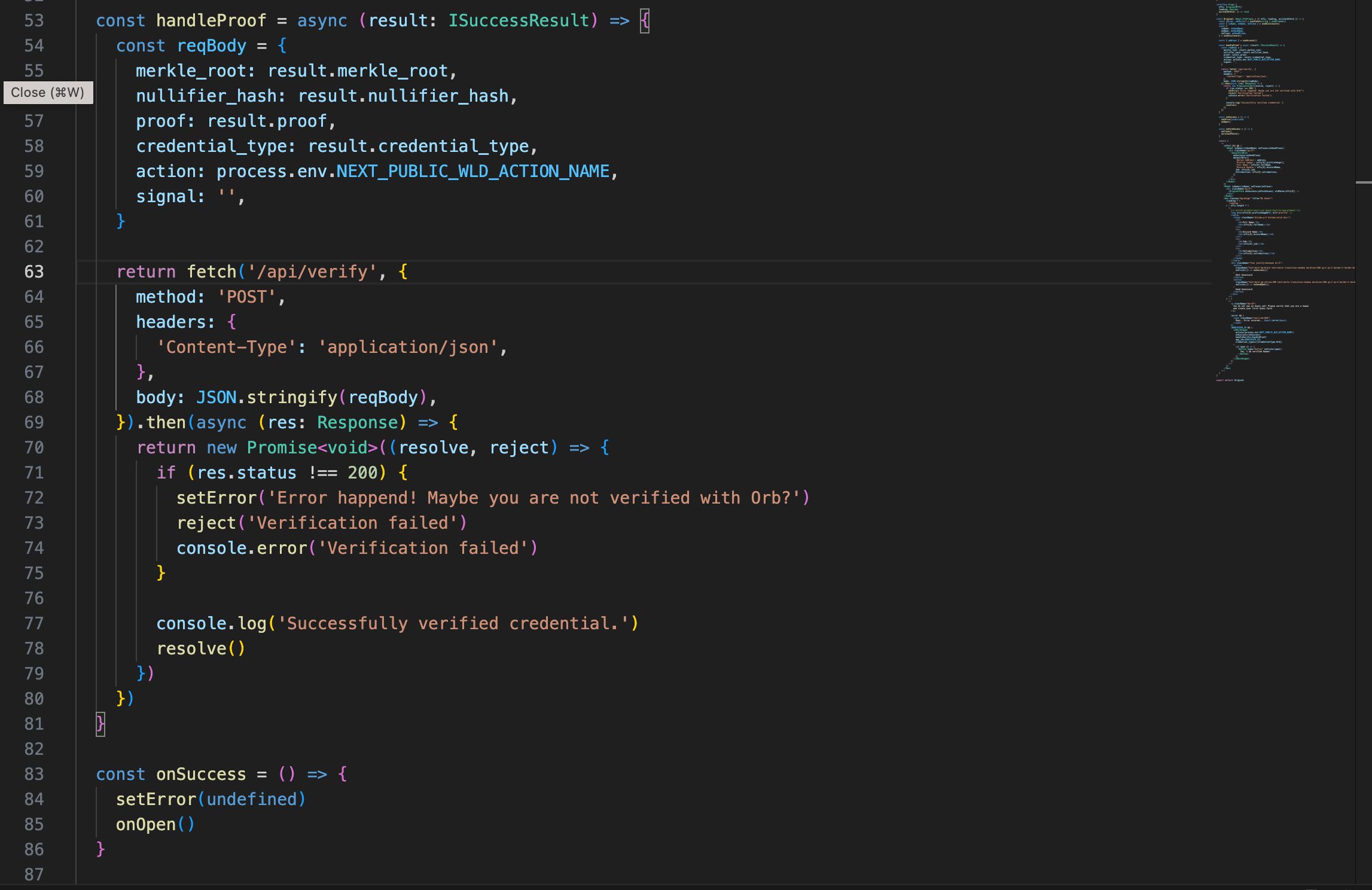Click the 'resolve()' call on line 78
This screenshot has height=890, width=1372.
[201, 648]
